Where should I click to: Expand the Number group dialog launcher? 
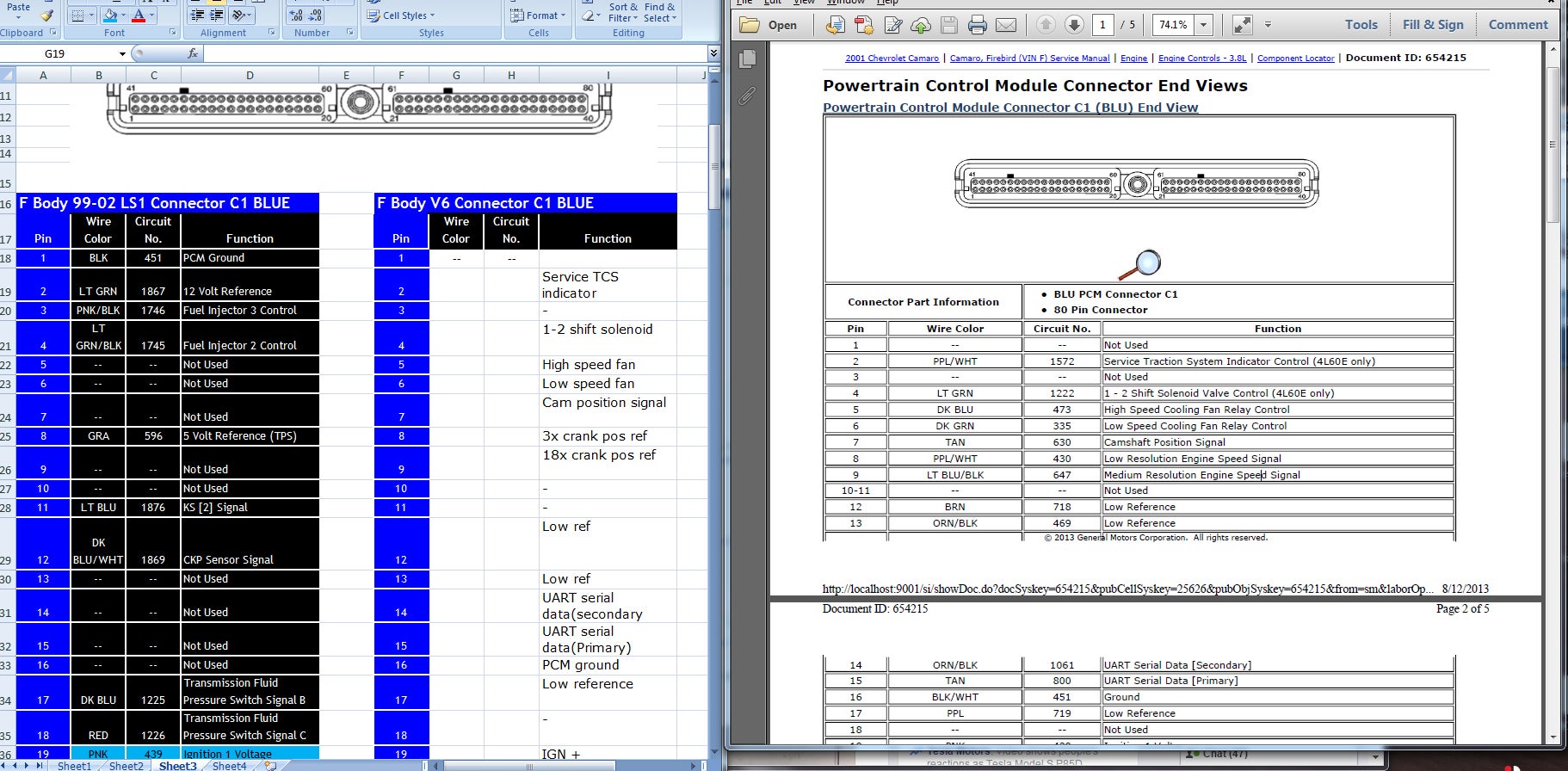(349, 33)
